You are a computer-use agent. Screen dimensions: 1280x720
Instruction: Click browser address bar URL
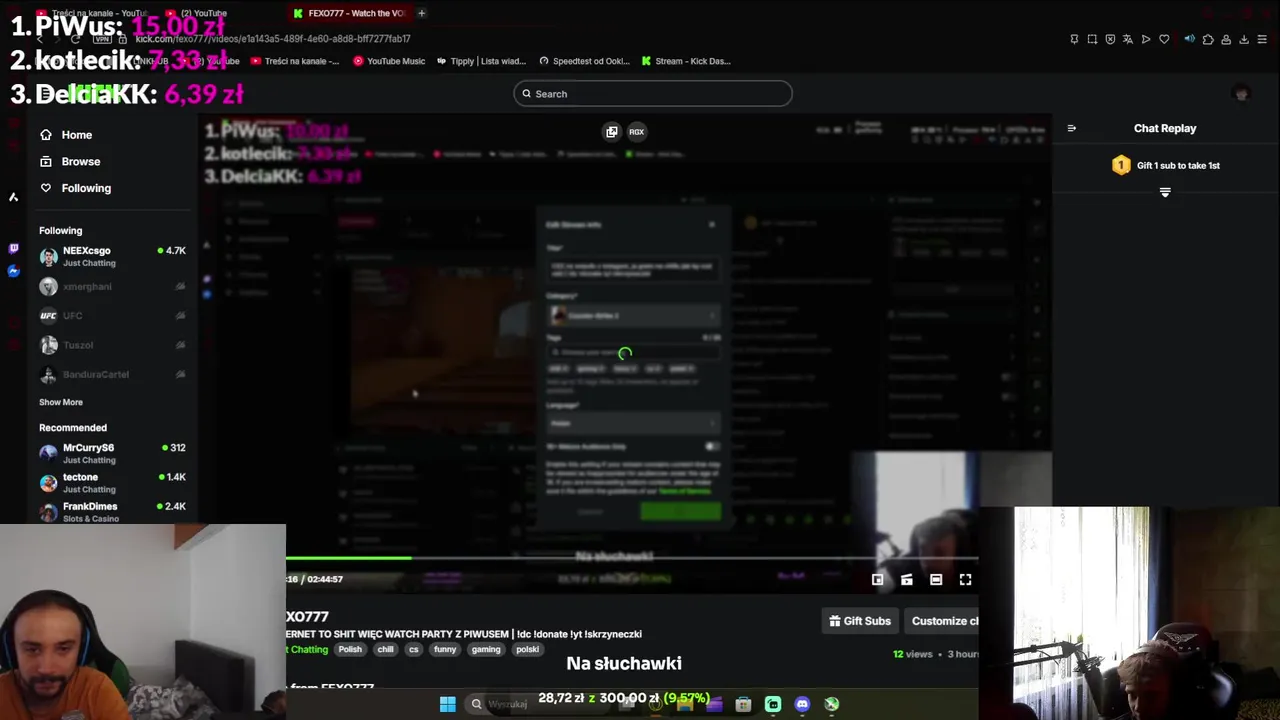tap(272, 39)
